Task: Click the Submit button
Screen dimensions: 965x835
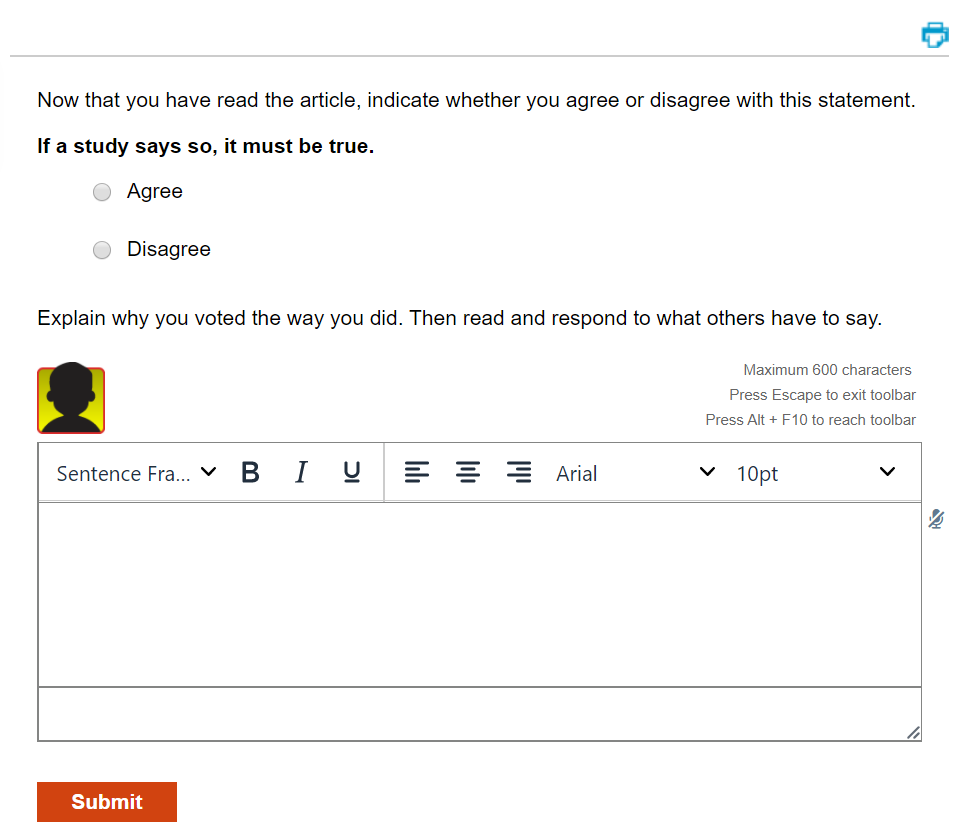Action: (x=107, y=802)
